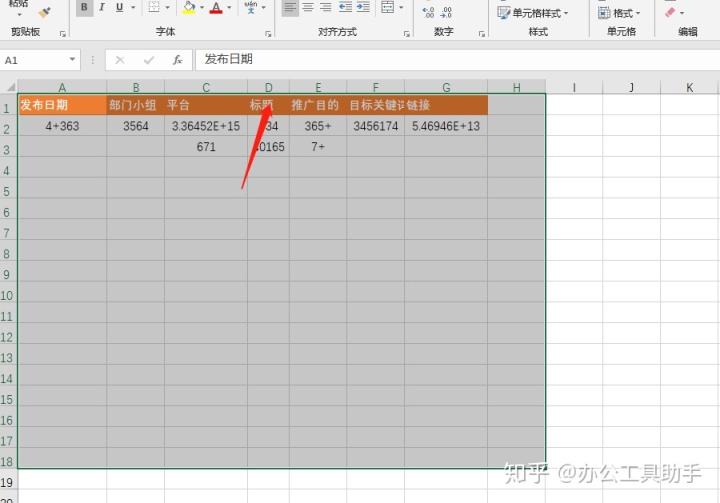Click the format painter brush
This screenshot has width=720, height=503.
coord(44,12)
